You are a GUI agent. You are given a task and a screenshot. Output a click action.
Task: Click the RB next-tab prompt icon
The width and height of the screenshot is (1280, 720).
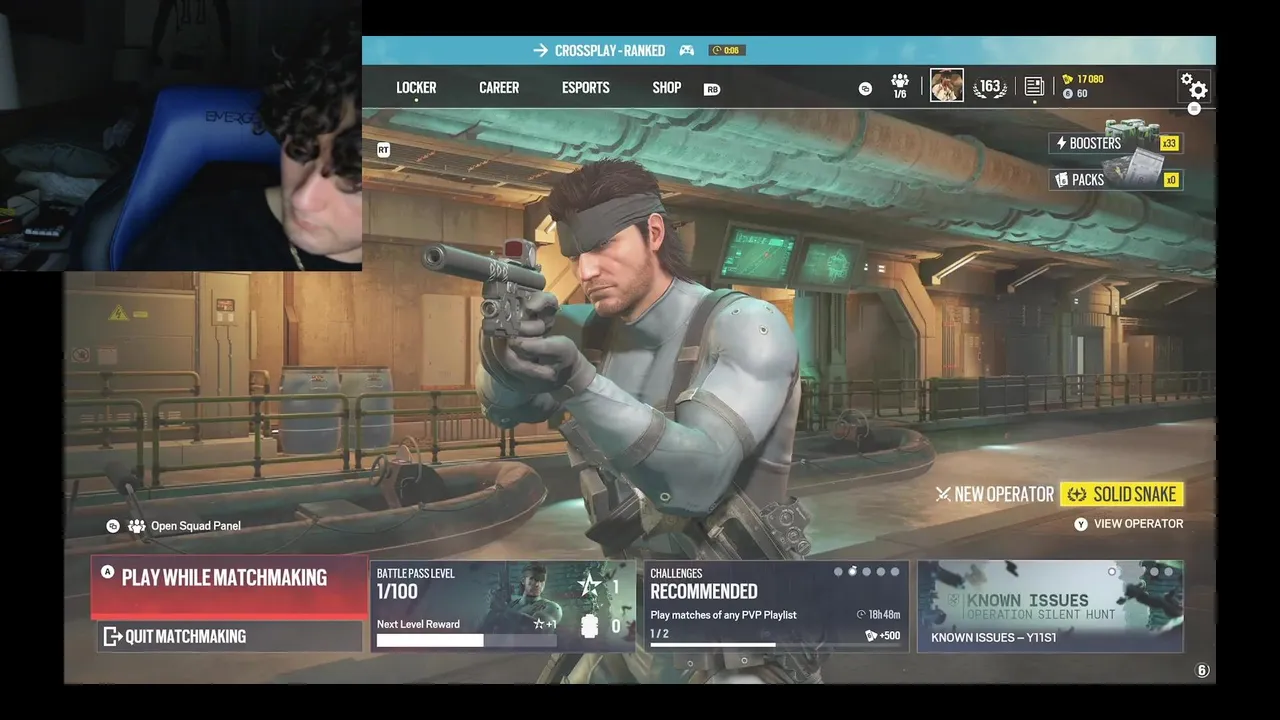coord(712,89)
